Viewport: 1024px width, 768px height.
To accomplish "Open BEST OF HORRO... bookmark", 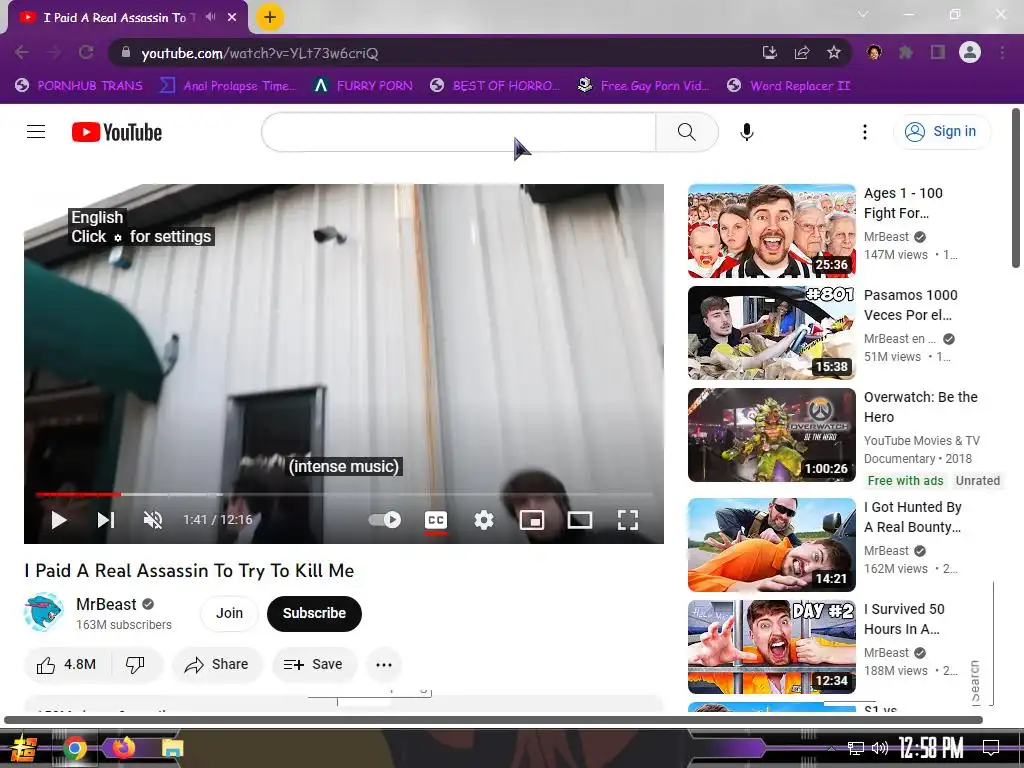I will [495, 86].
